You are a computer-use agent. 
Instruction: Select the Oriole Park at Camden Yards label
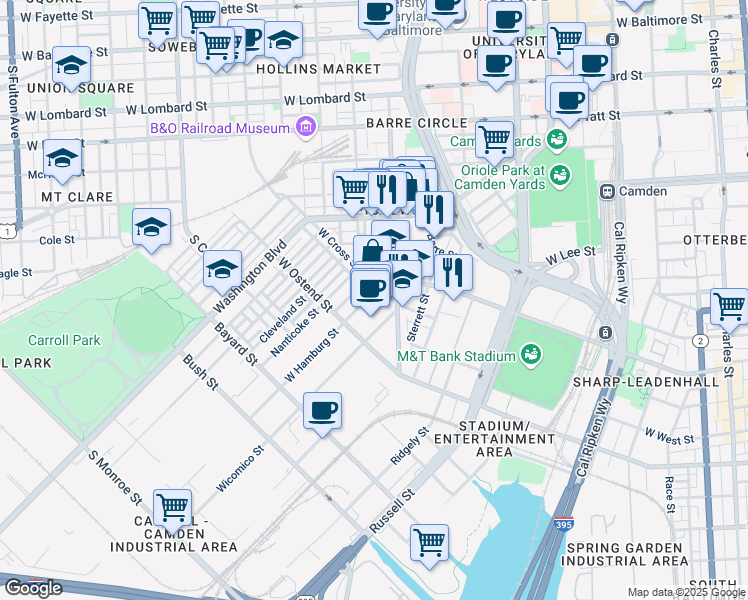tap(500, 177)
